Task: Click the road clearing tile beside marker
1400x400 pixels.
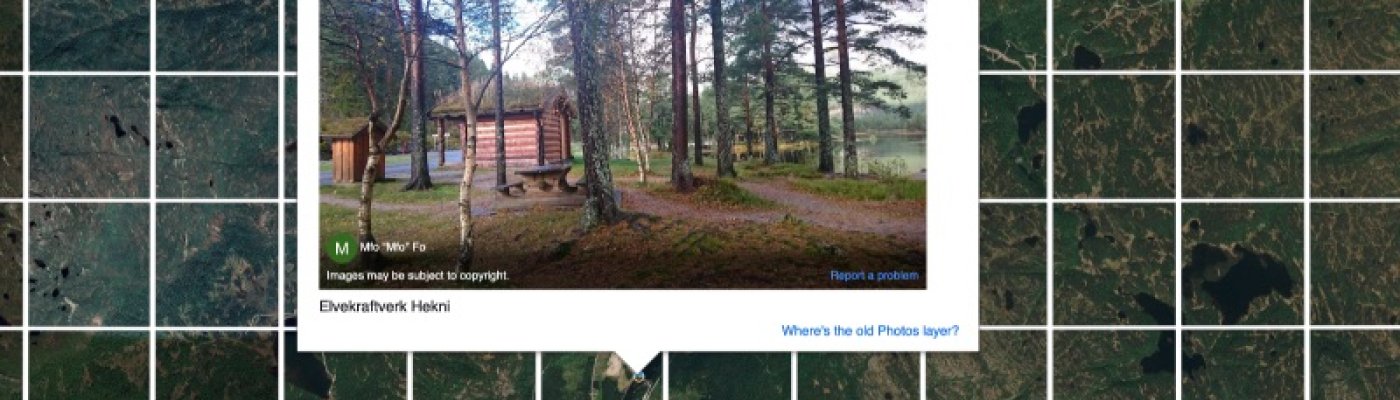Action: tap(601, 377)
